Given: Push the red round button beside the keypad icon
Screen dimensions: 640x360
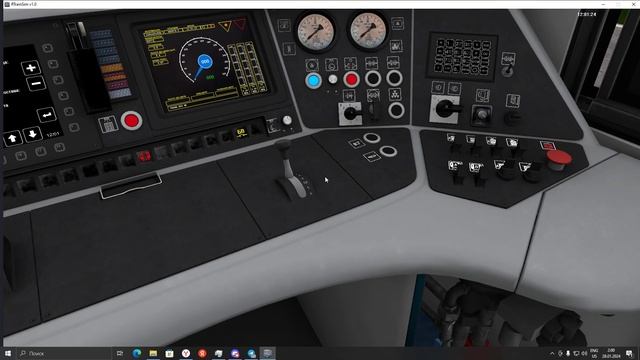Looking at the screenshot, I should pyautogui.click(x=131, y=121).
